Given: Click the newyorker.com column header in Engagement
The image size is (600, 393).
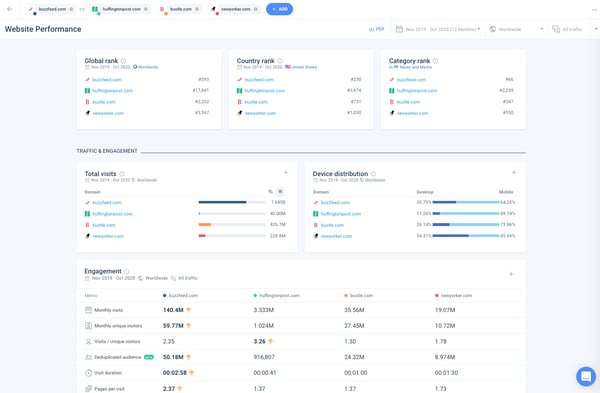Looking at the screenshot, I should click(453, 295).
